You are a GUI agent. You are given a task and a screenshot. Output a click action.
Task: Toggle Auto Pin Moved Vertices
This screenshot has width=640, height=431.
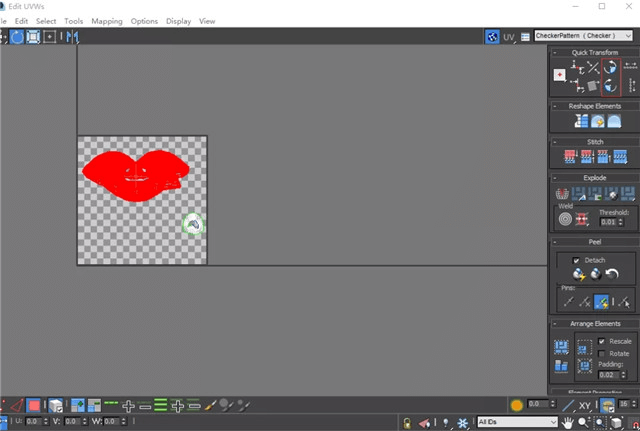(601, 302)
